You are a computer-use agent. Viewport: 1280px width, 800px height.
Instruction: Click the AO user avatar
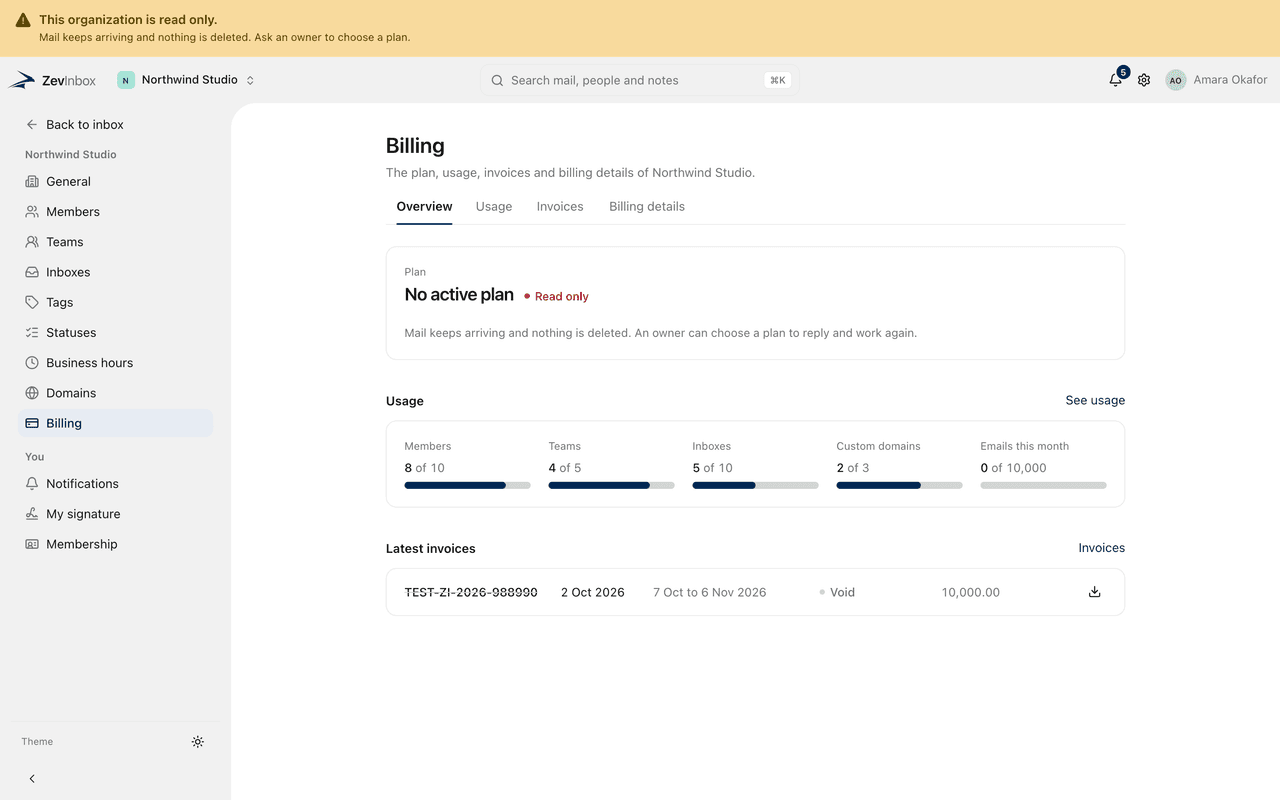1176,80
